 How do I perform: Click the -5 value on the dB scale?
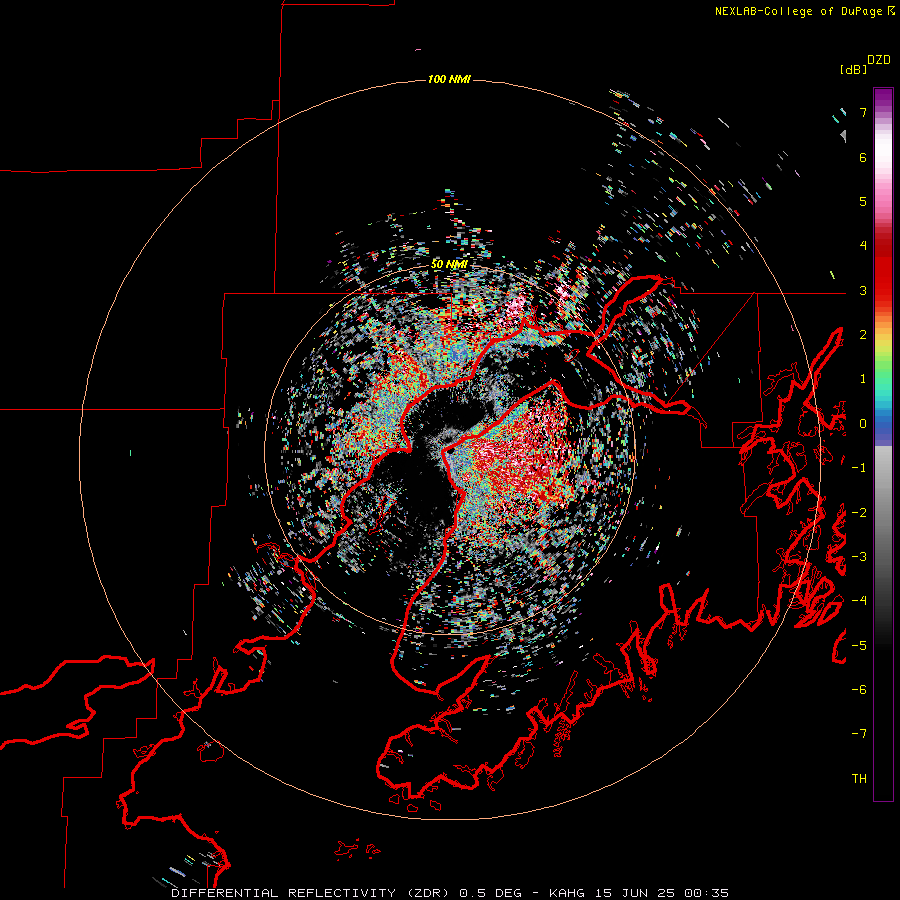(x=859, y=646)
